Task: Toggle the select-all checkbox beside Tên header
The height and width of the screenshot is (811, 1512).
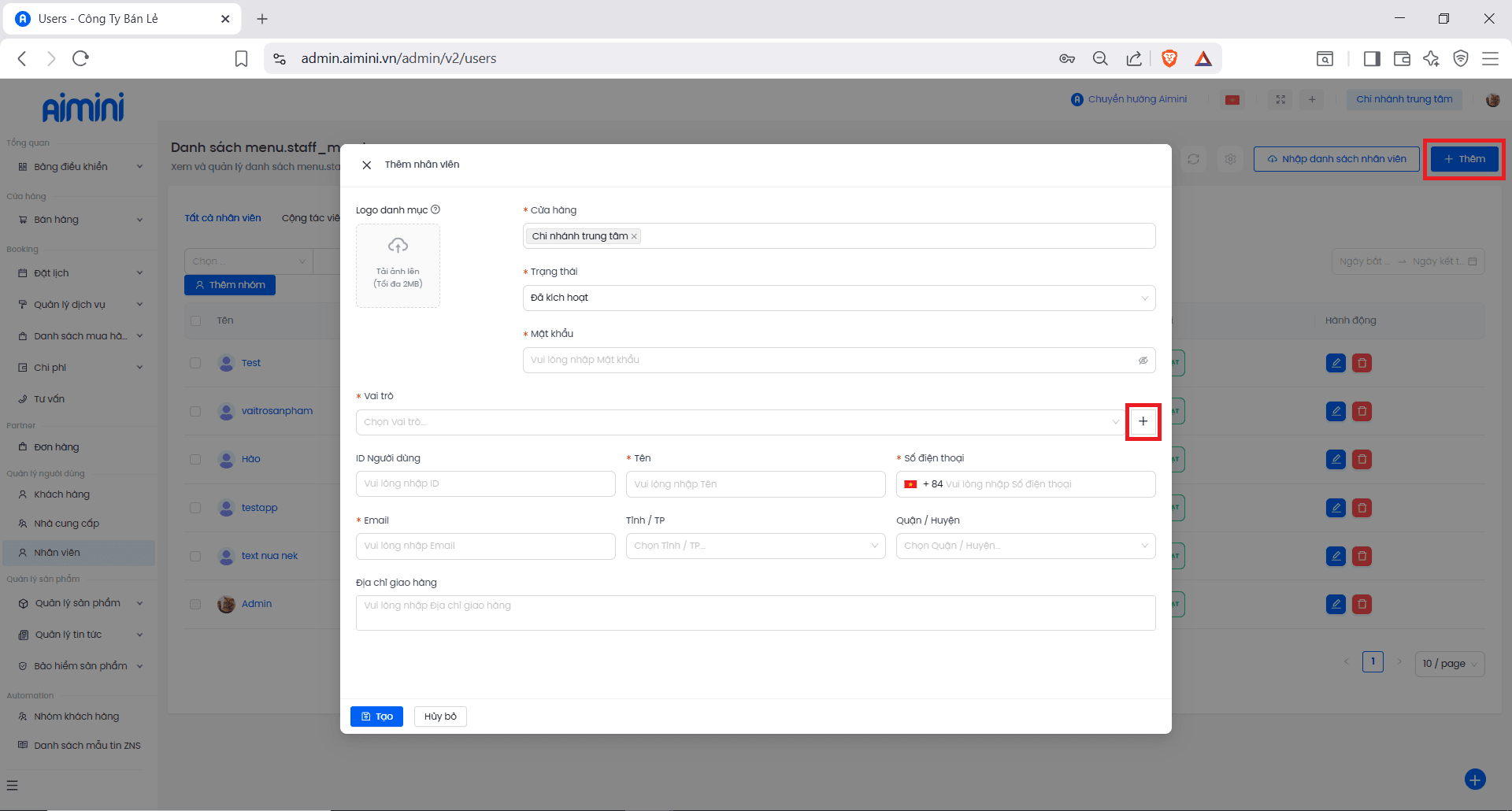Action: point(195,320)
